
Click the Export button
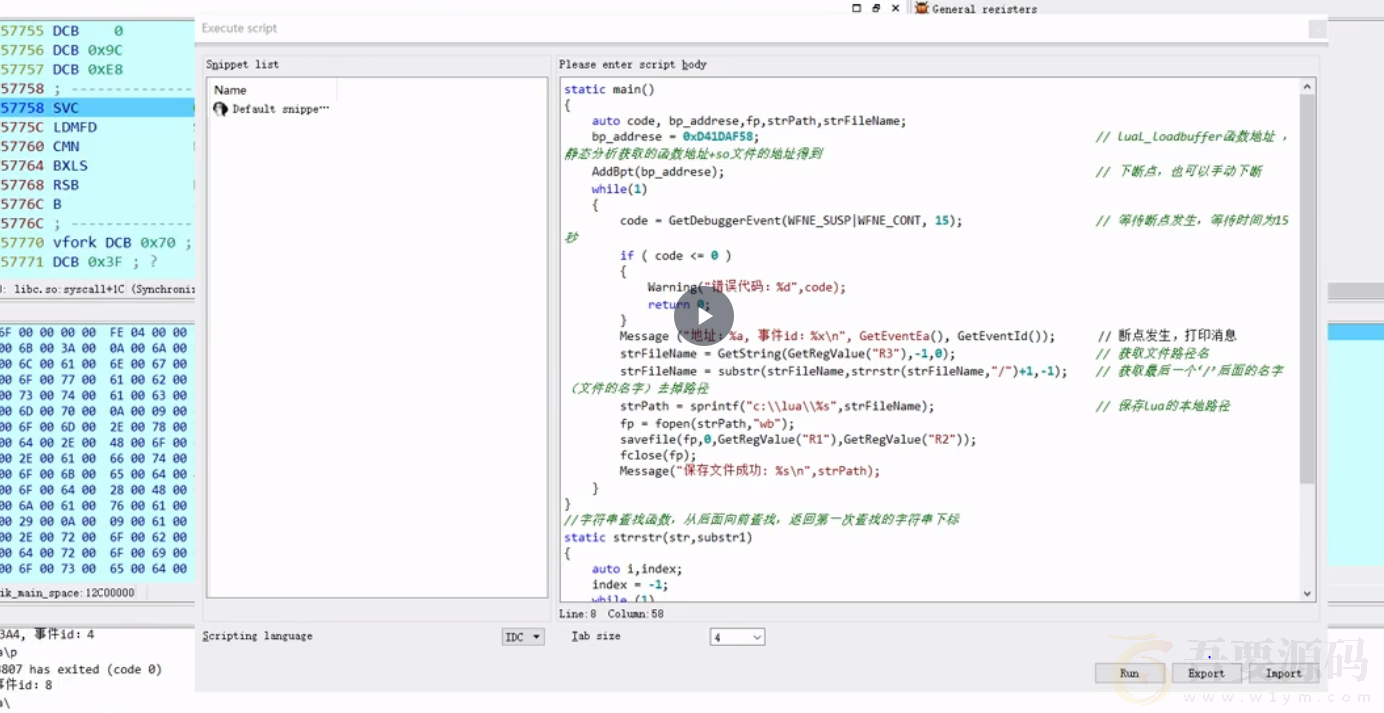tap(1206, 673)
